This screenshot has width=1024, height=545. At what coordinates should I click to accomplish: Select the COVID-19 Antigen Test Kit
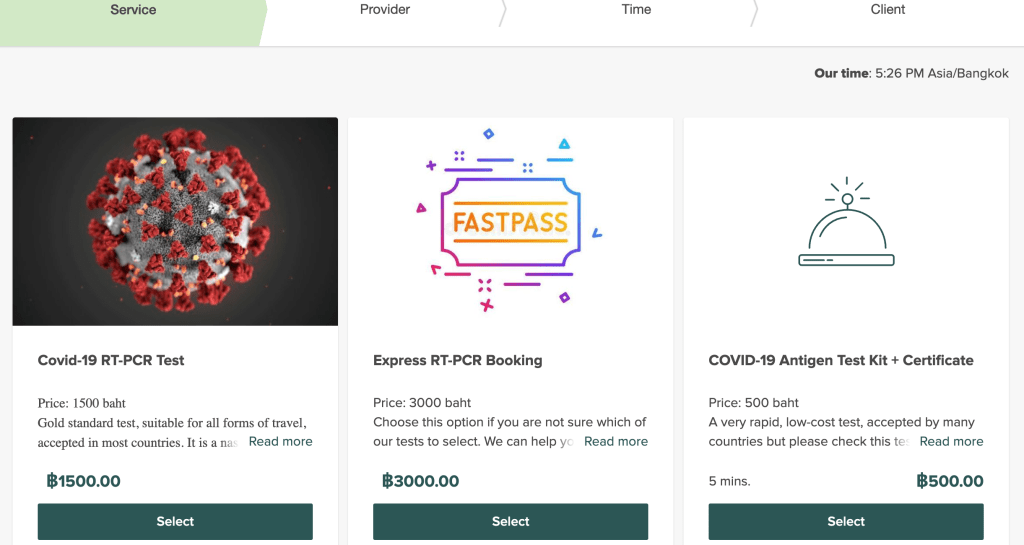846,521
